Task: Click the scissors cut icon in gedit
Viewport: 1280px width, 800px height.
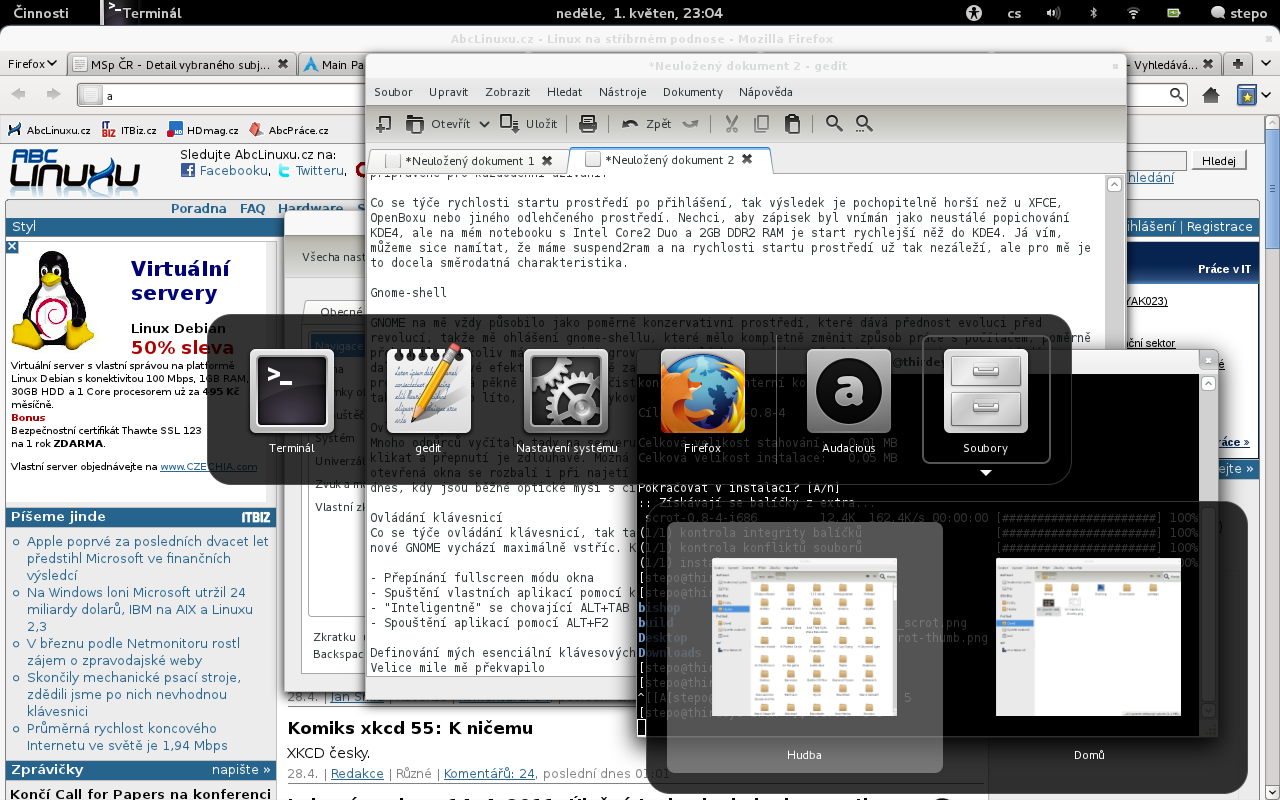Action: click(x=731, y=124)
